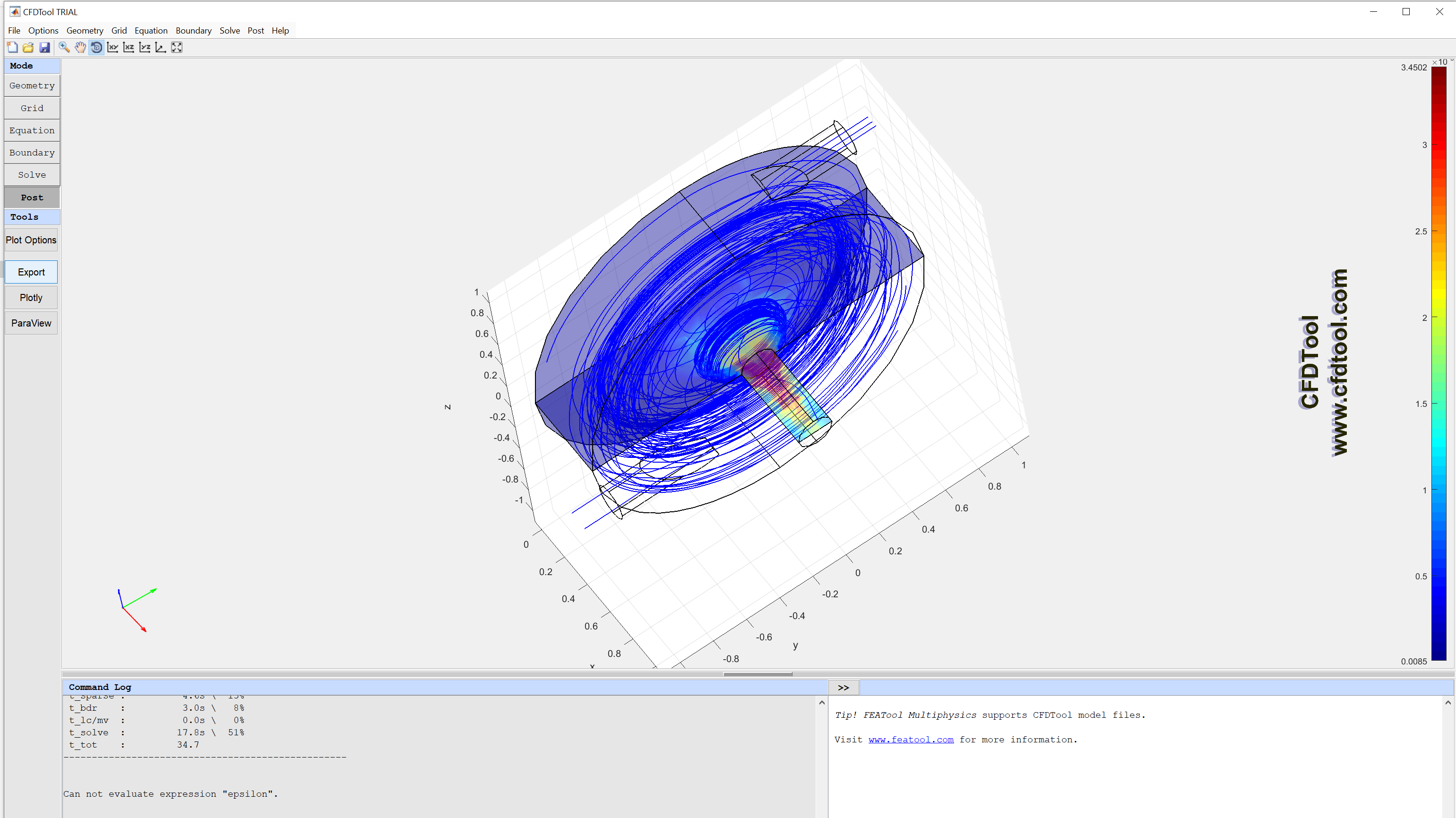
Task: Click the Tools panel header
Action: pos(32,216)
